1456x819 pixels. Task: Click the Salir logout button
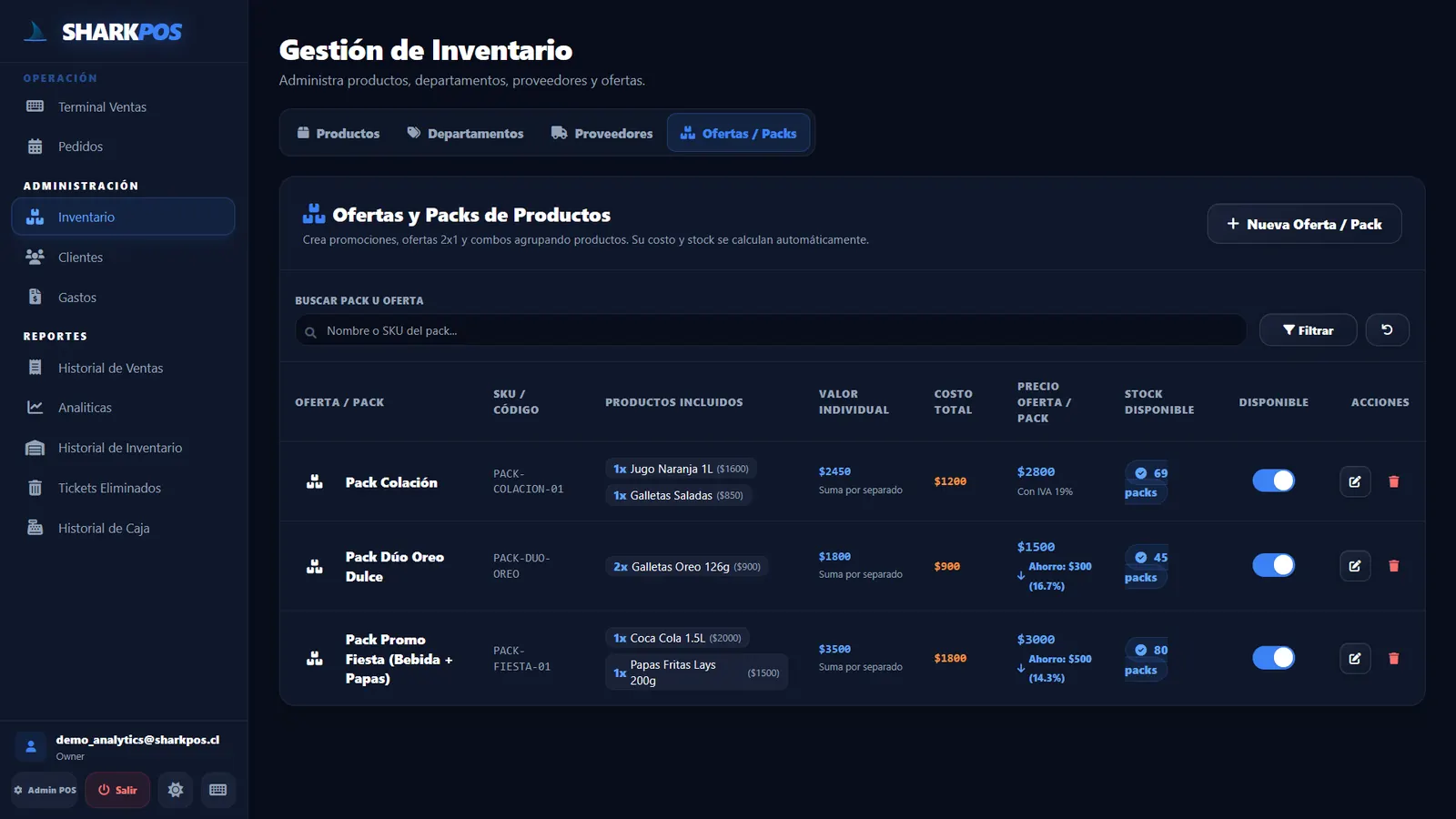(x=117, y=790)
